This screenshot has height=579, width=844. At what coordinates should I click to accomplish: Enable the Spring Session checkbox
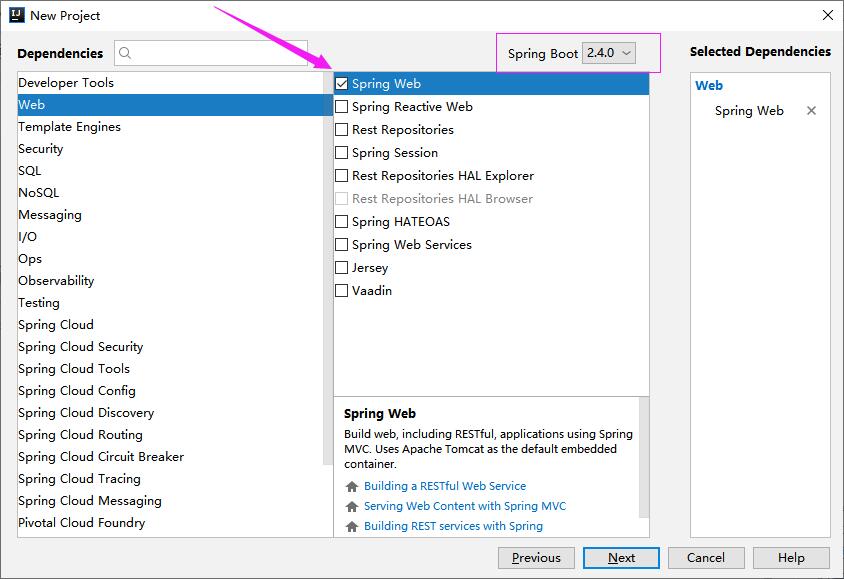point(341,153)
